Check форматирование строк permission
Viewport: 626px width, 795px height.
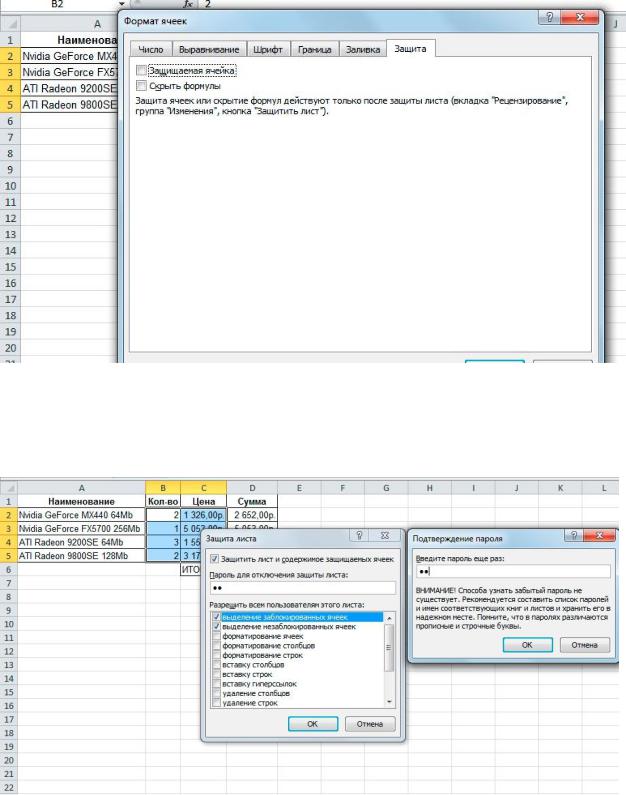(216, 655)
